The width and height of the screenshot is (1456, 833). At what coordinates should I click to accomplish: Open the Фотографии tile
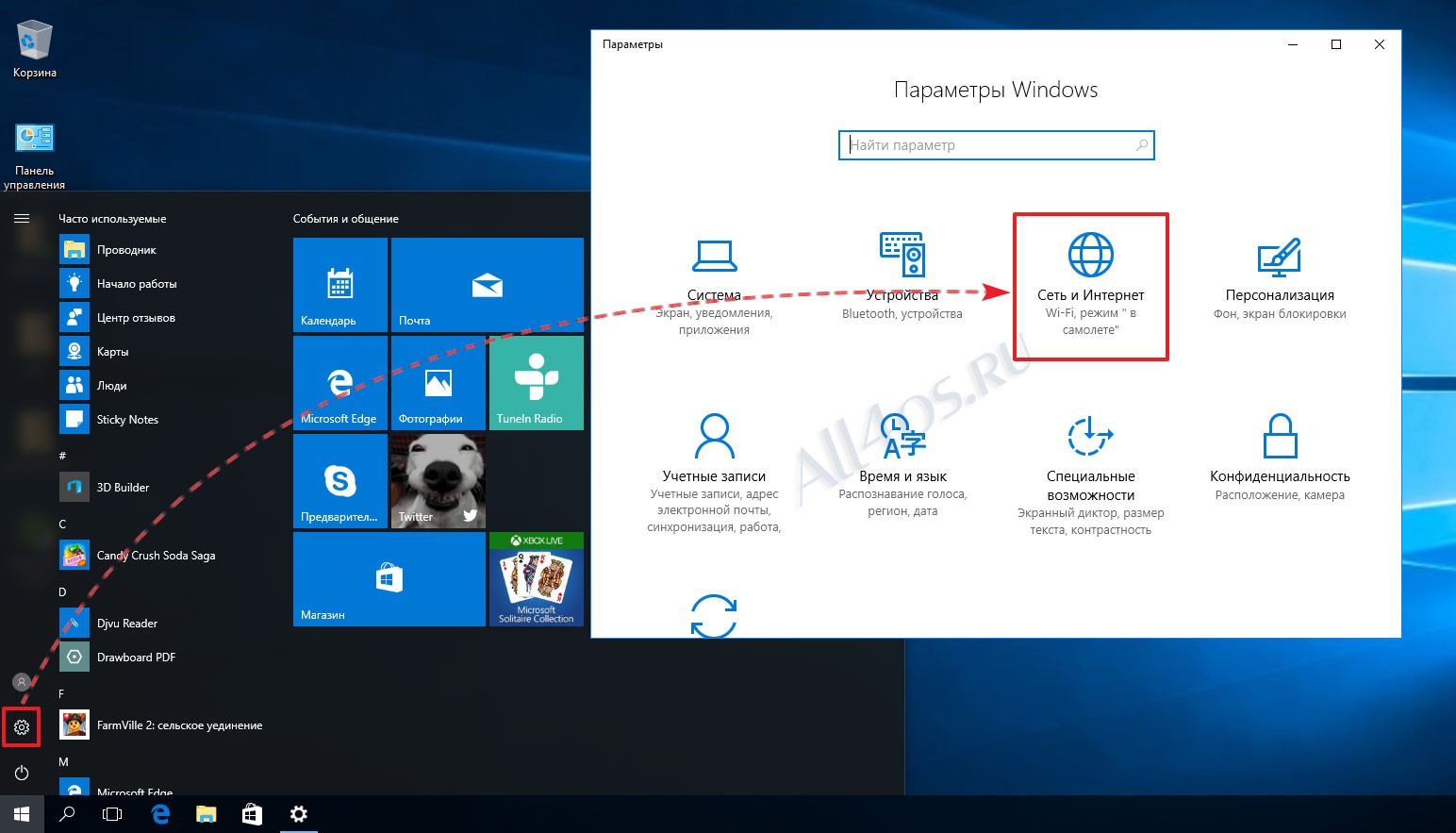pos(438,383)
